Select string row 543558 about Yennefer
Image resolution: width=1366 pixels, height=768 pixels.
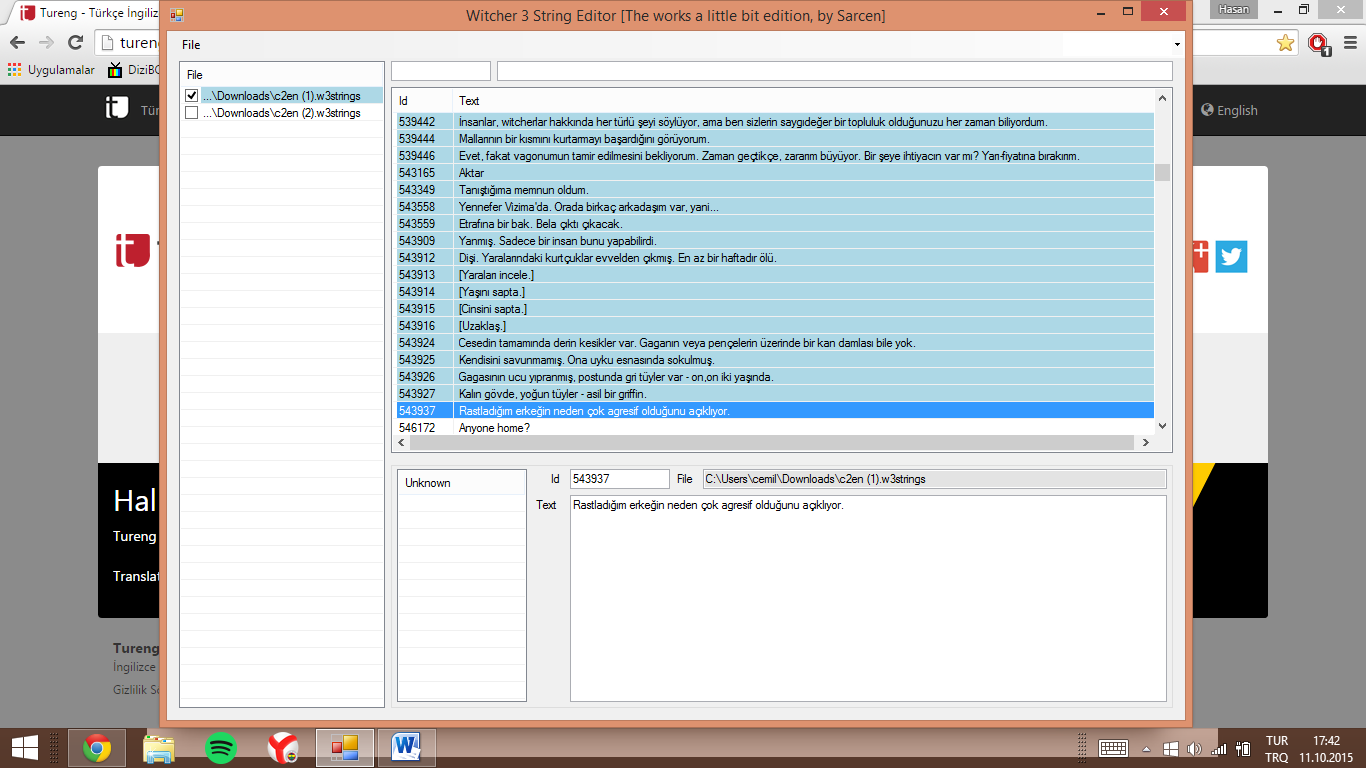(x=773, y=207)
